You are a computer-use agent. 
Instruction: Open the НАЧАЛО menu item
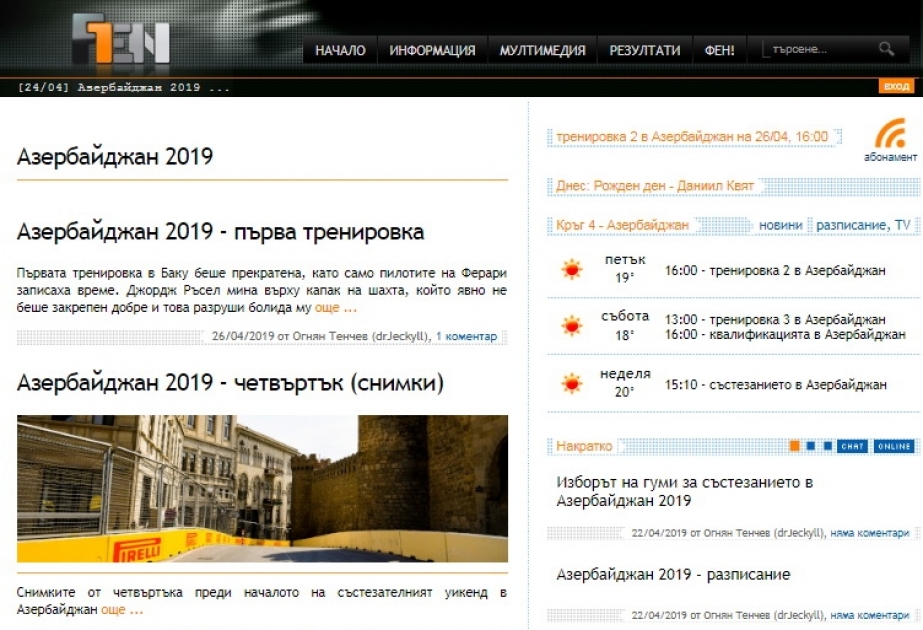coord(340,51)
